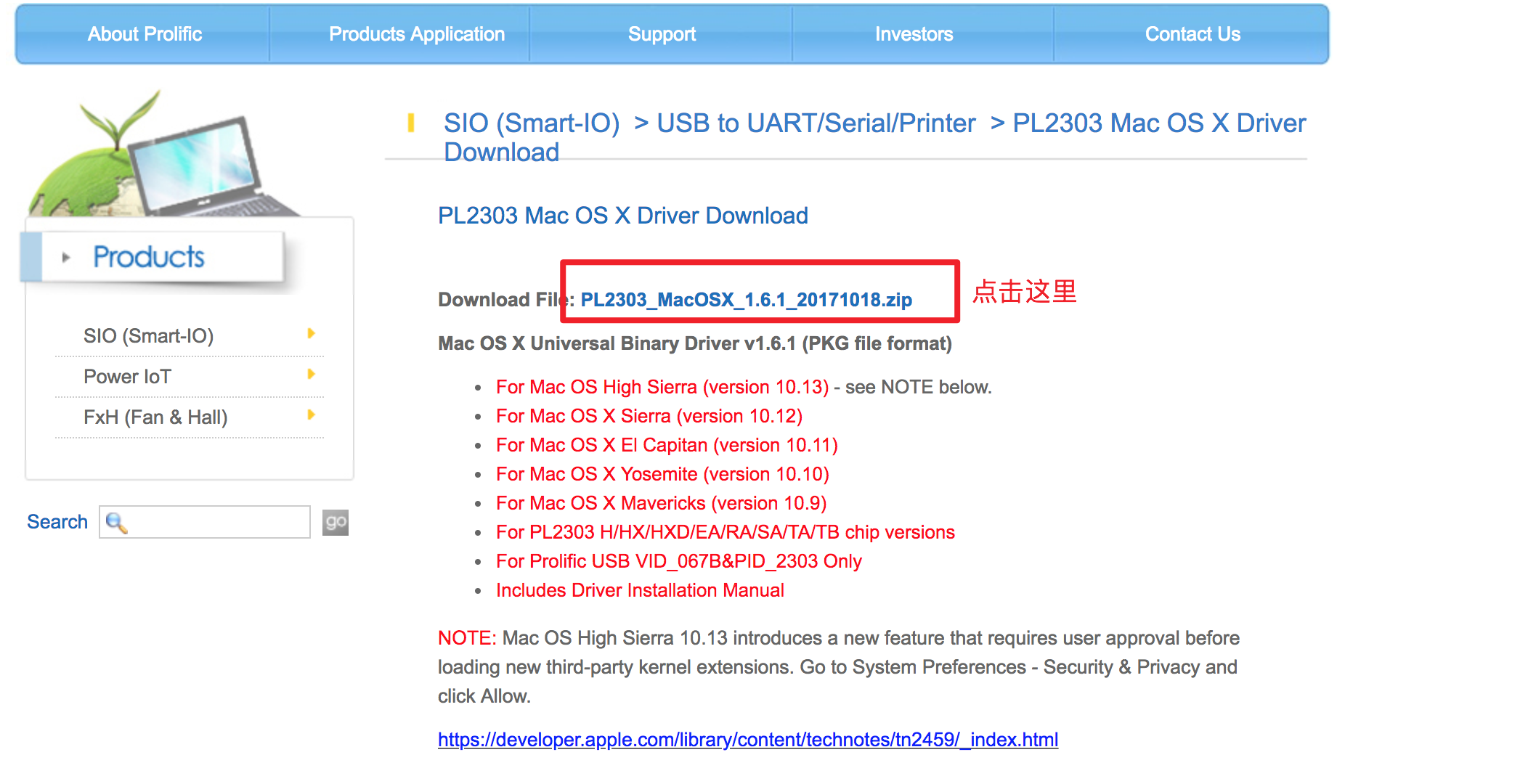Open the Support menu item
1528x784 pixels.
click(x=662, y=34)
